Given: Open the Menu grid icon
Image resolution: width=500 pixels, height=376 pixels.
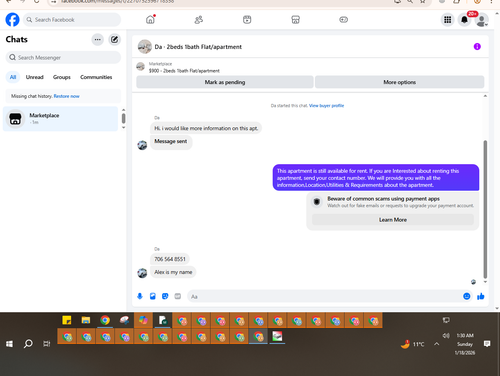Looking at the screenshot, I should (x=447, y=20).
